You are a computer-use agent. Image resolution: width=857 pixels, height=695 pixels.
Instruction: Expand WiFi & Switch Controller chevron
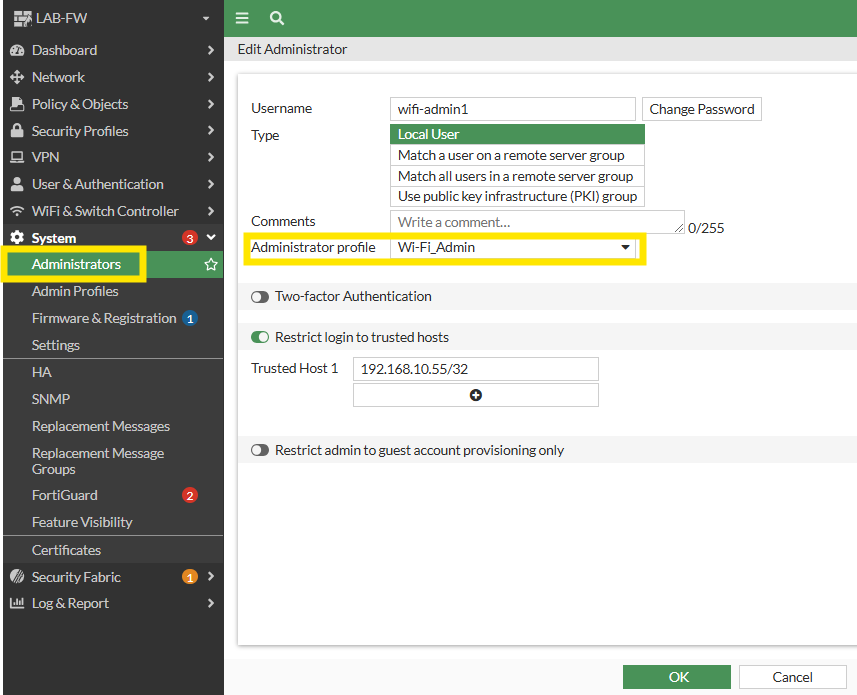(211, 211)
